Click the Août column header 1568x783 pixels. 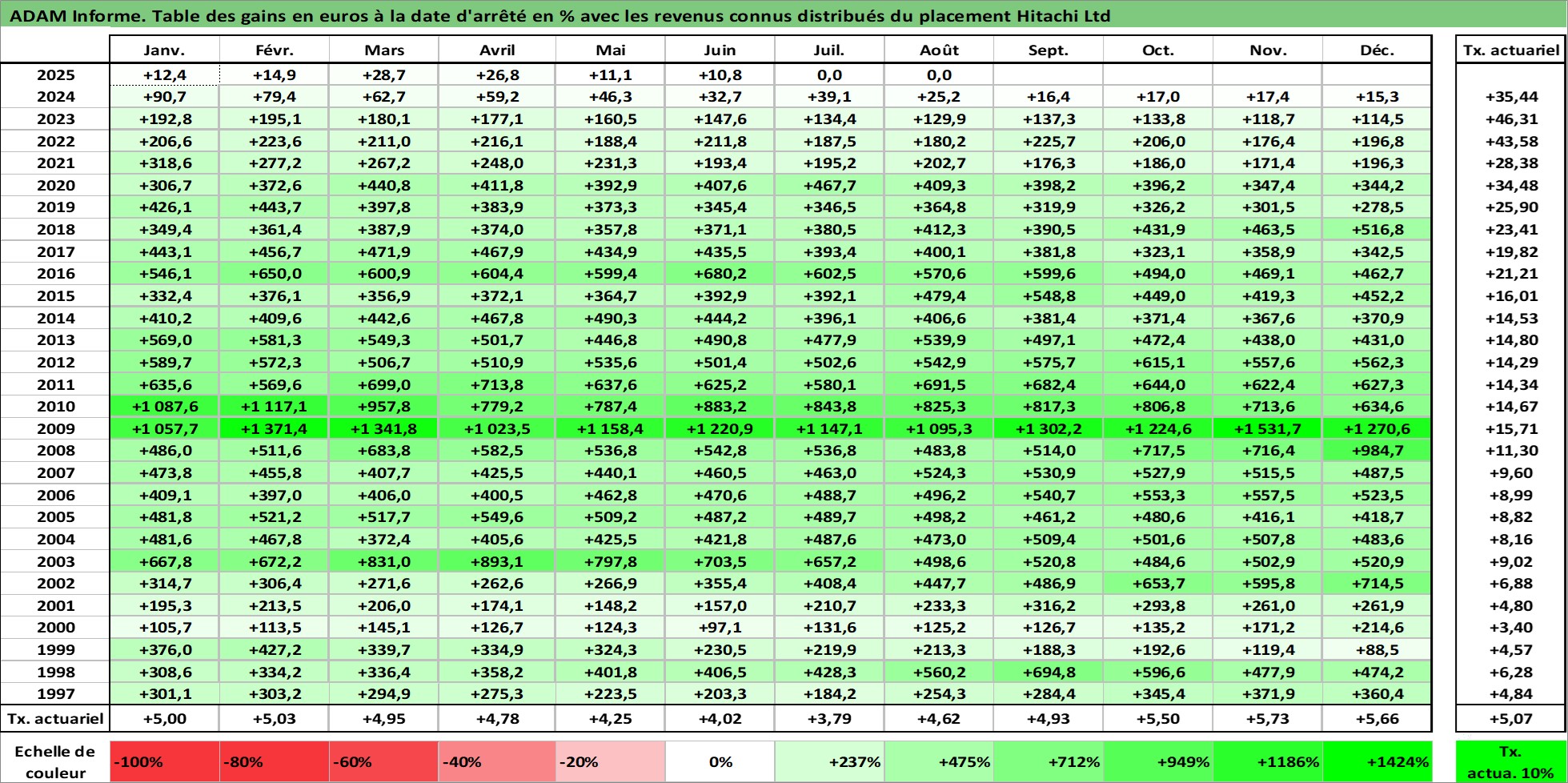[939, 50]
